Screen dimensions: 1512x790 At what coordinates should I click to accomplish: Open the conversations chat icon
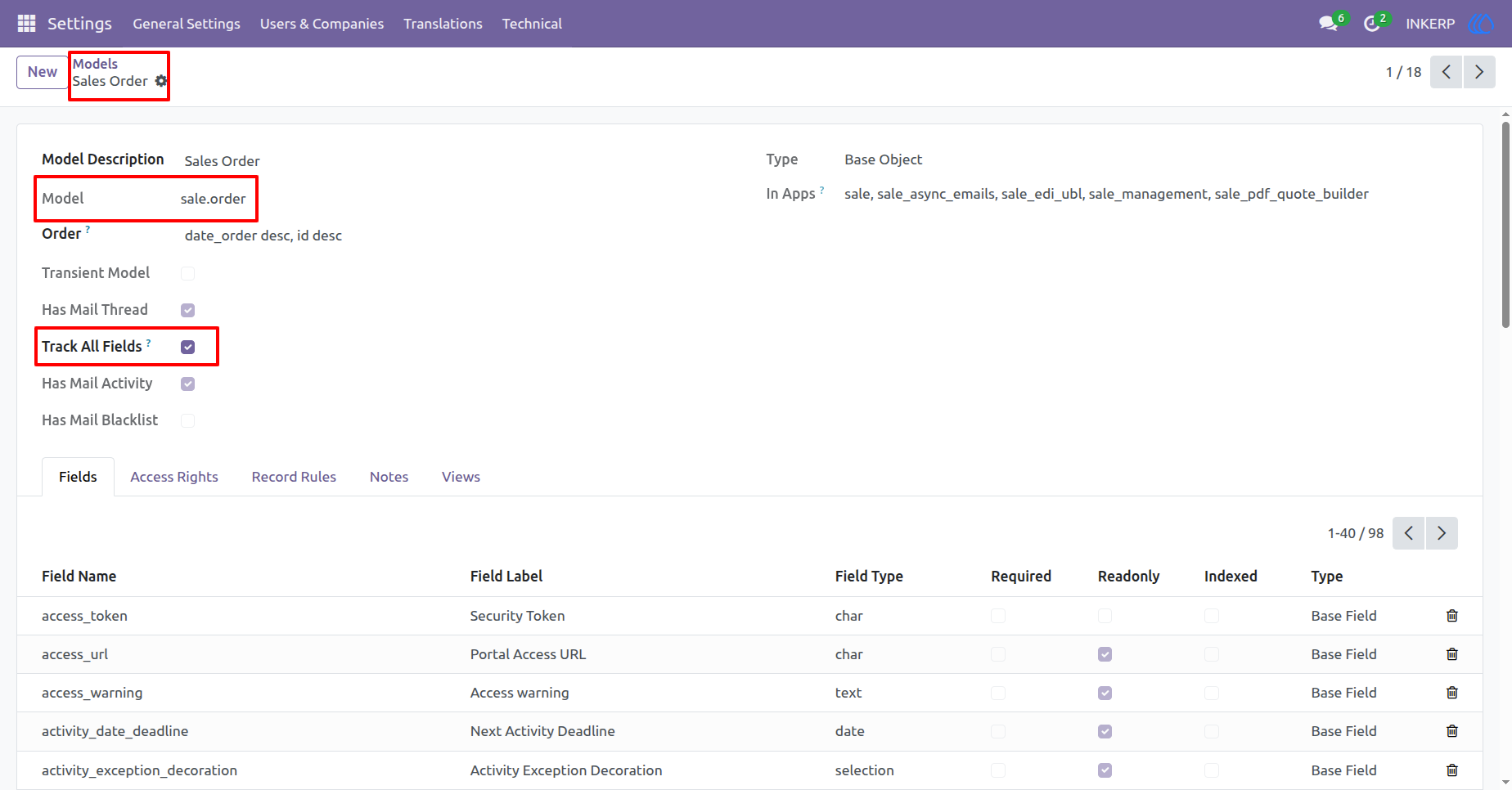click(x=1328, y=24)
